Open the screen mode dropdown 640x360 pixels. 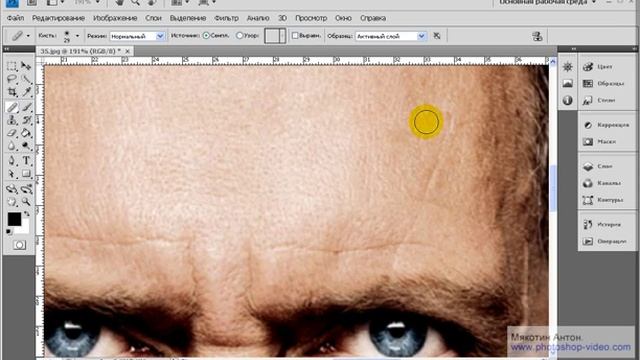tap(207, 2)
